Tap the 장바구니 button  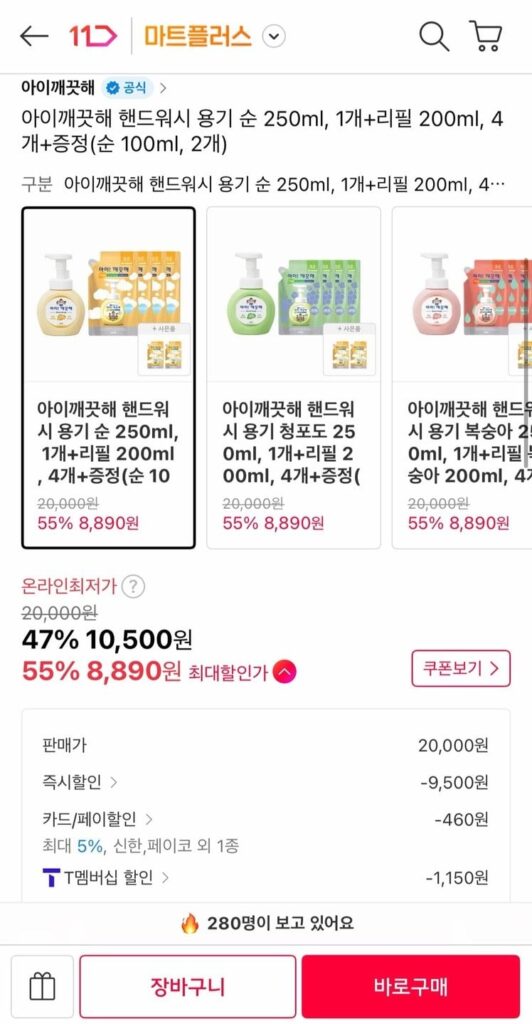[188, 987]
